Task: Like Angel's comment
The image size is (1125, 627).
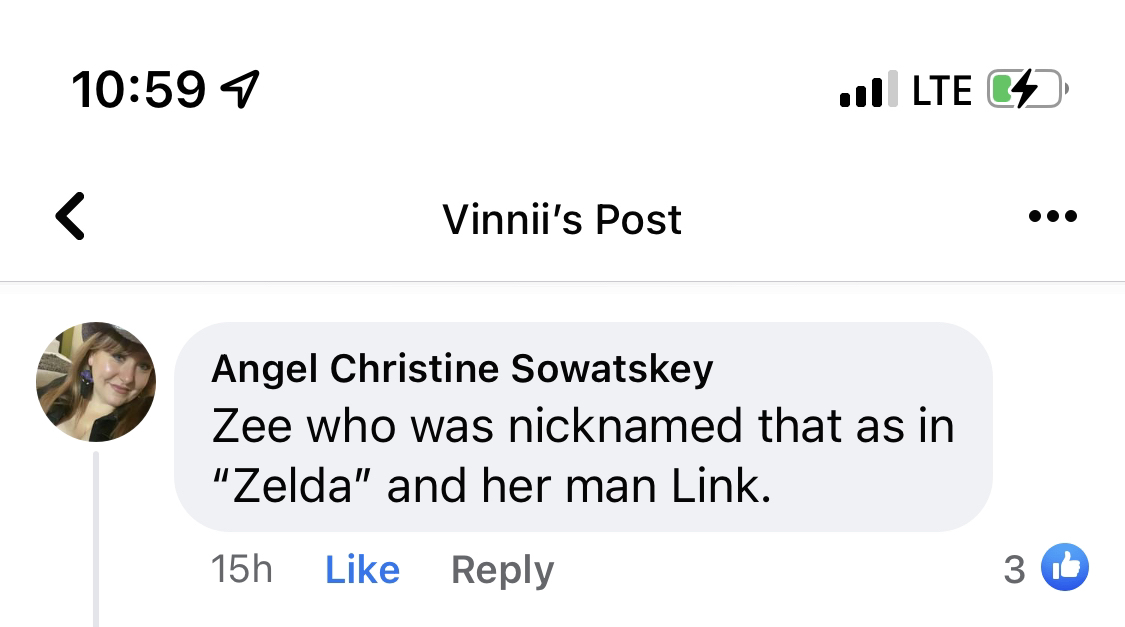Action: pyautogui.click(x=362, y=570)
